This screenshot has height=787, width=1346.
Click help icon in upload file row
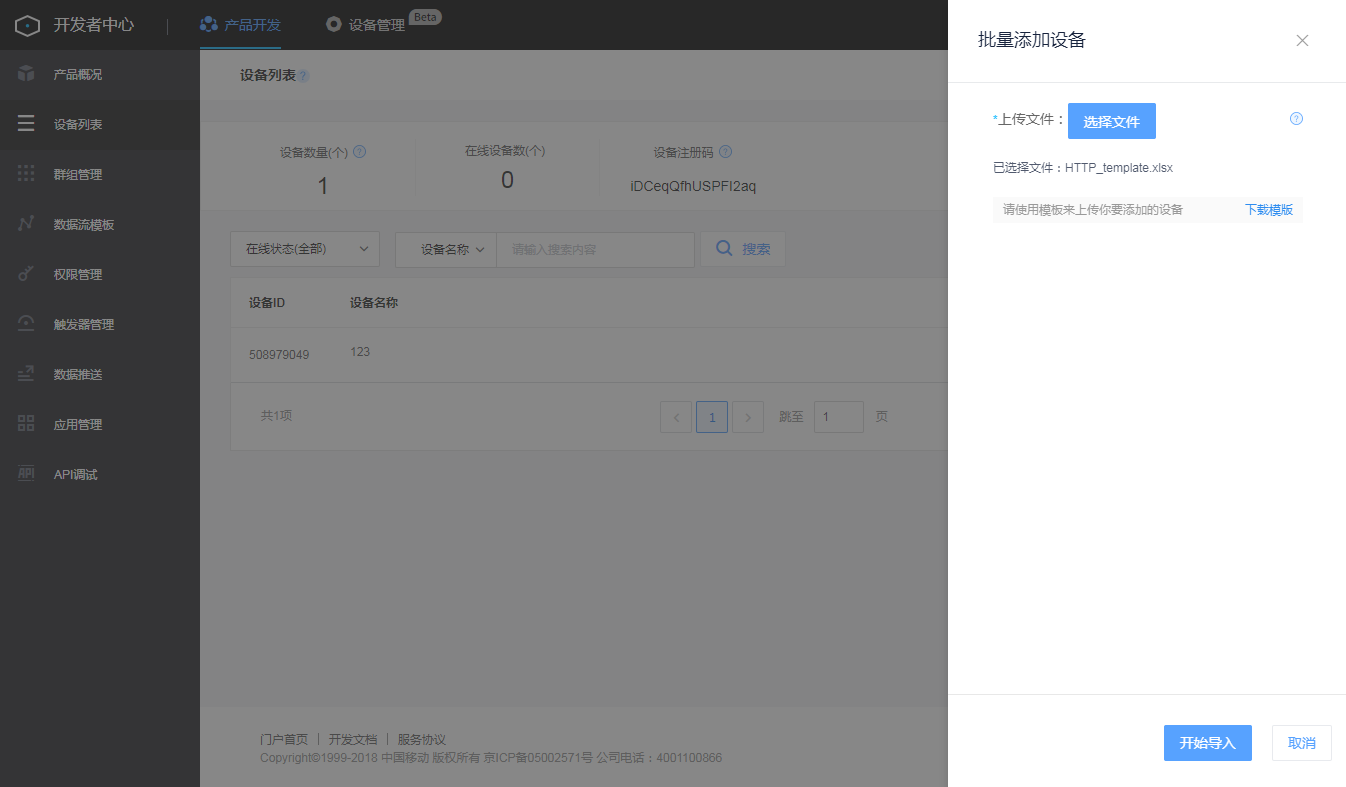point(1296,118)
